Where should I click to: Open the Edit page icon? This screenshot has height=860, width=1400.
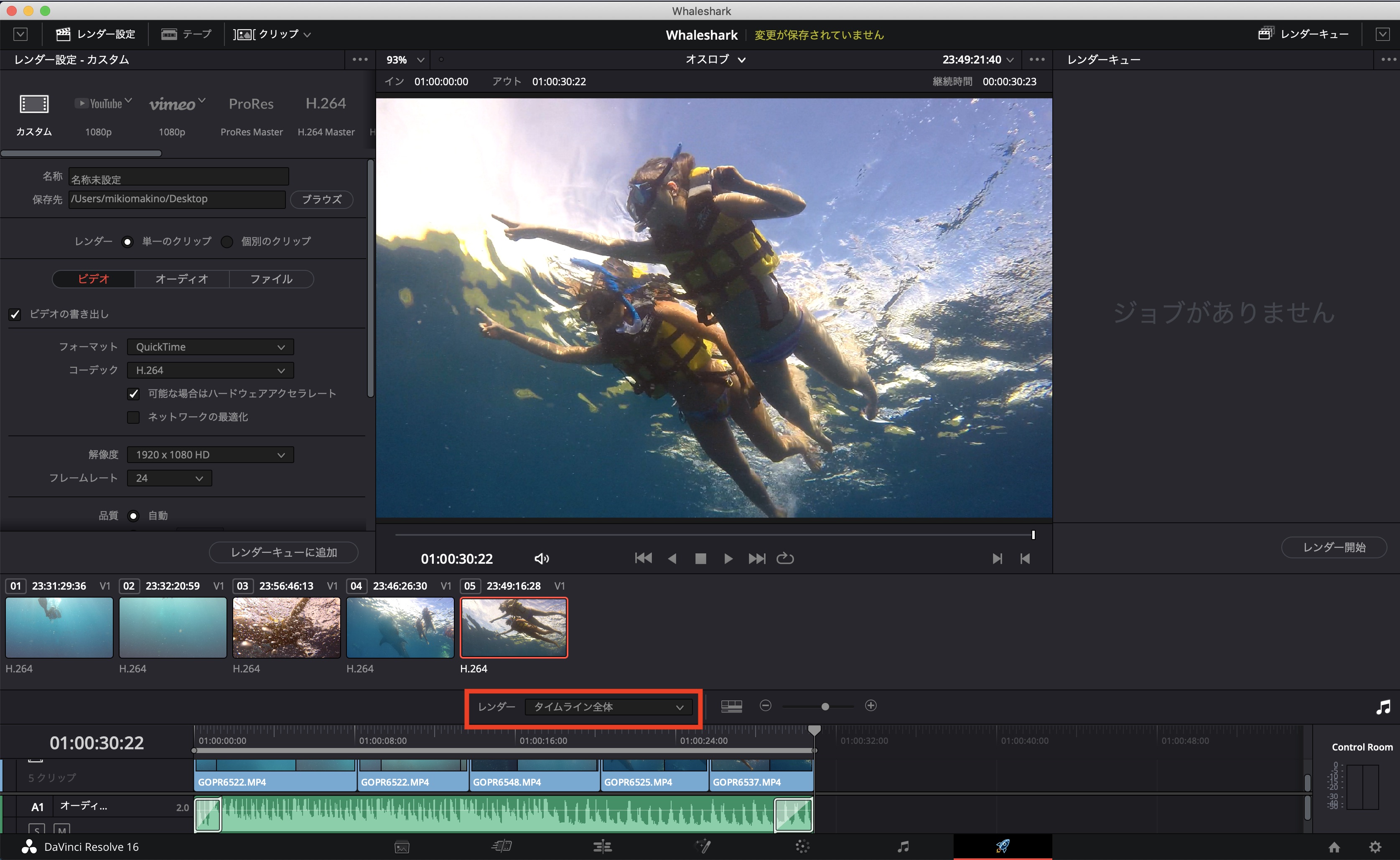pyautogui.click(x=602, y=846)
